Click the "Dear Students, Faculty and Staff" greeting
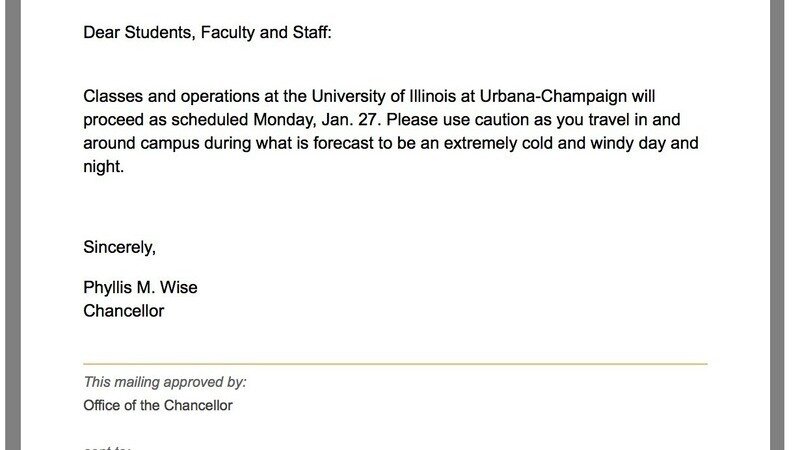 pyautogui.click(x=207, y=33)
